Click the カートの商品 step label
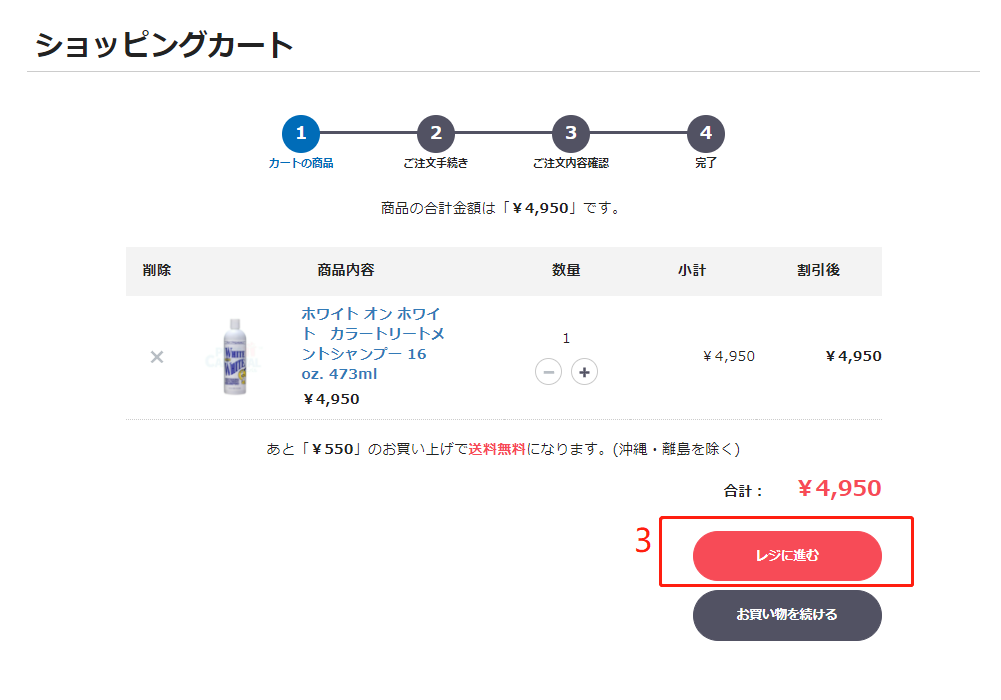This screenshot has height=700, width=1001. [301, 163]
